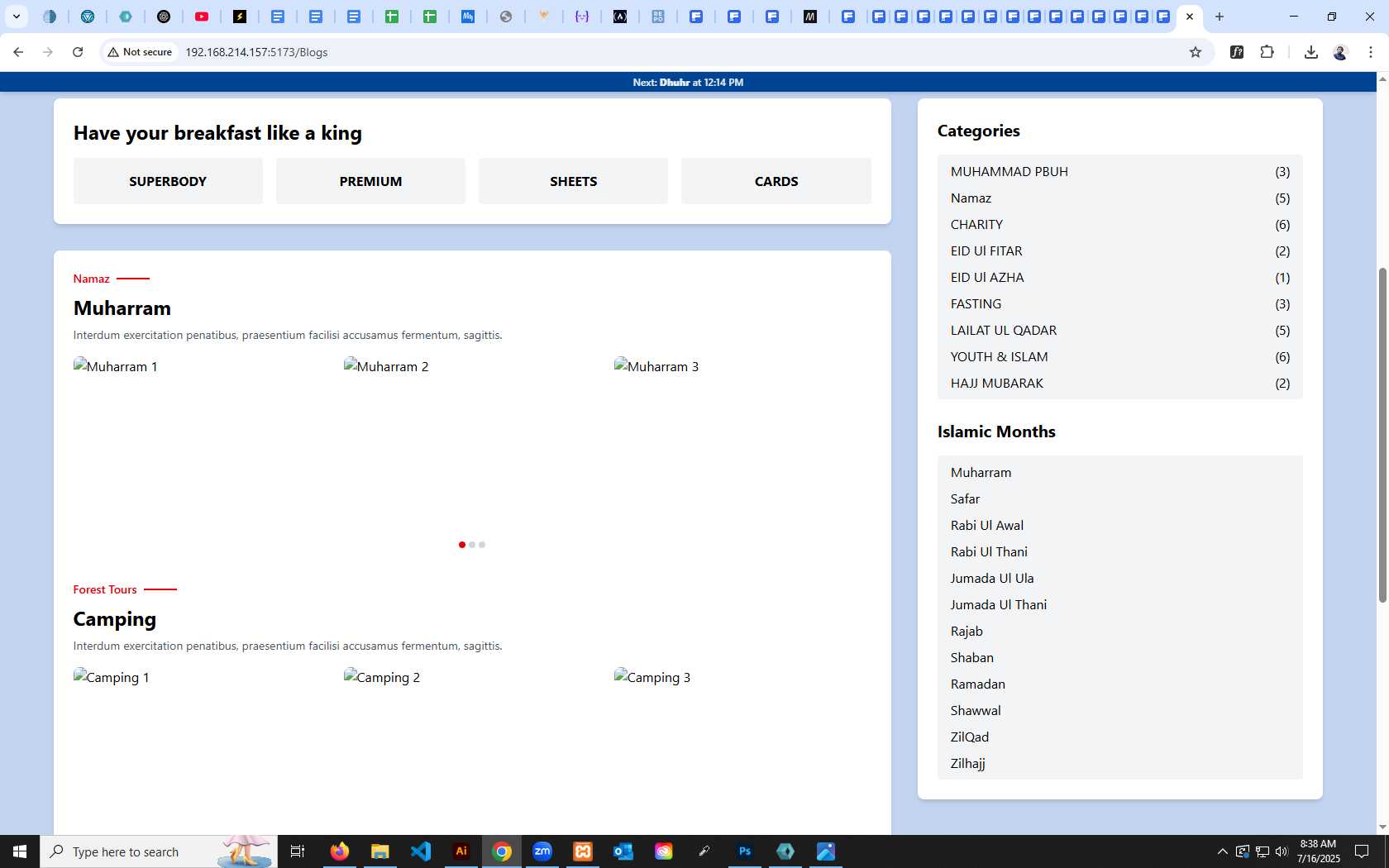Click the page vertical scrollbar thumb
The height and width of the screenshot is (868, 1389).
tap(1382, 435)
